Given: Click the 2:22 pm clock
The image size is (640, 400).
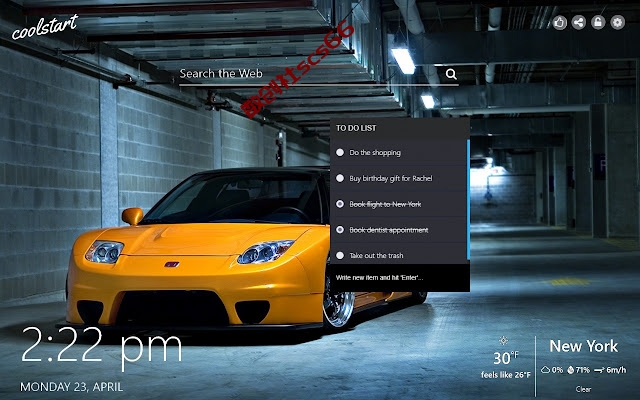Looking at the screenshot, I should point(102,346).
